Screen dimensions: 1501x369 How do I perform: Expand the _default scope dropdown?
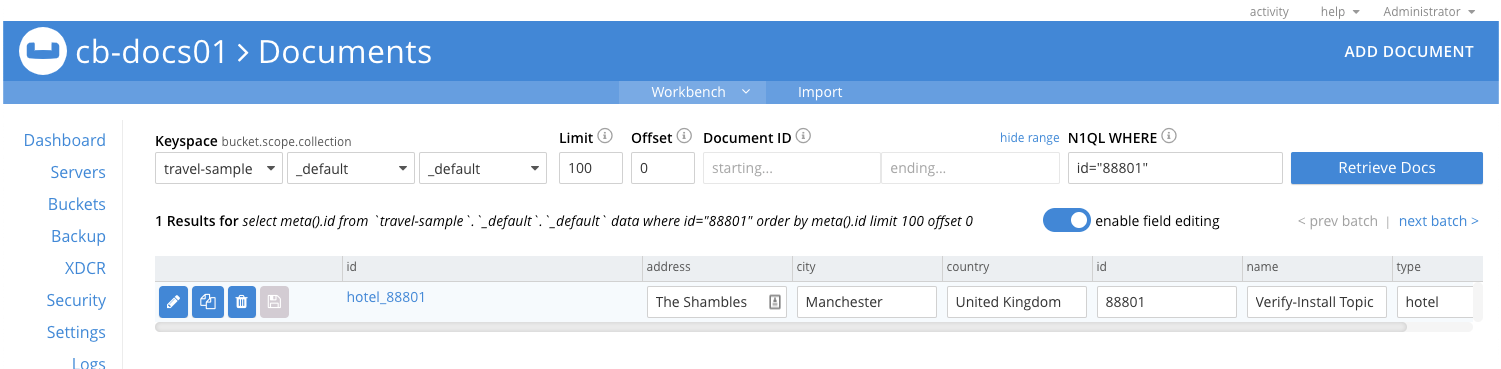351,168
